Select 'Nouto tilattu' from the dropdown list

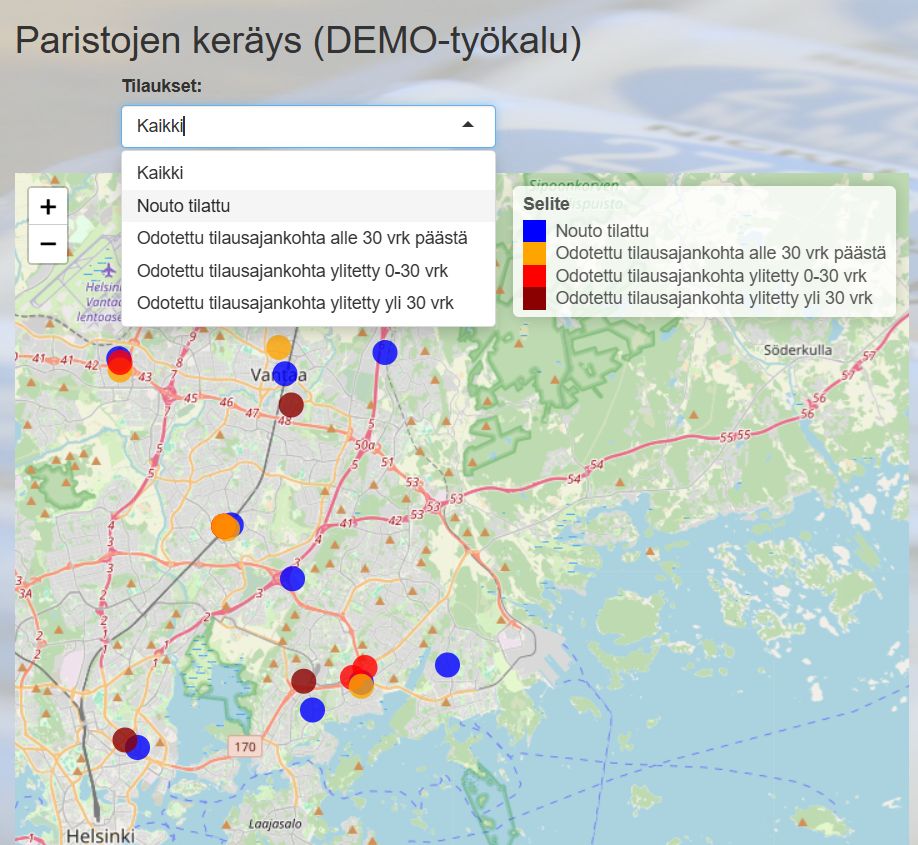184,206
